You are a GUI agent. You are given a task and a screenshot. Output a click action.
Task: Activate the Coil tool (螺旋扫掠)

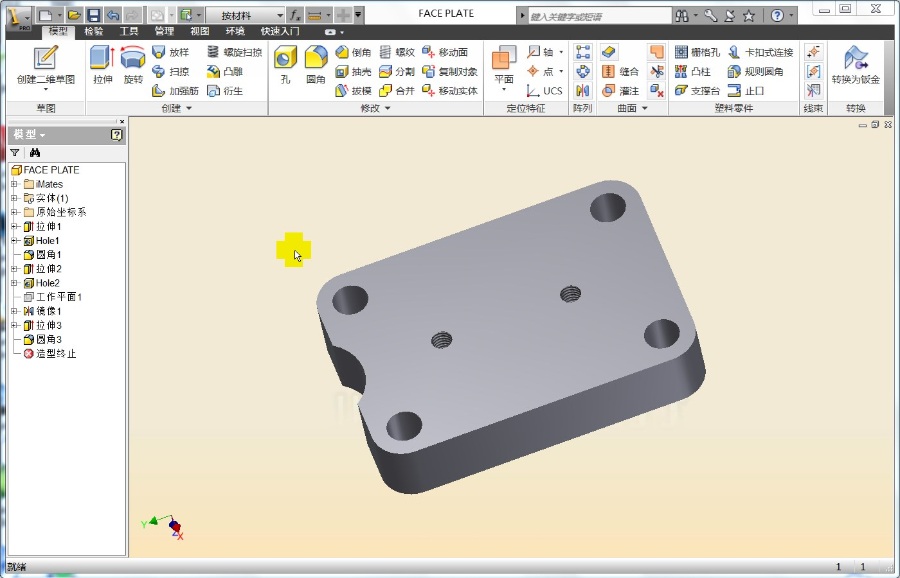pos(234,52)
